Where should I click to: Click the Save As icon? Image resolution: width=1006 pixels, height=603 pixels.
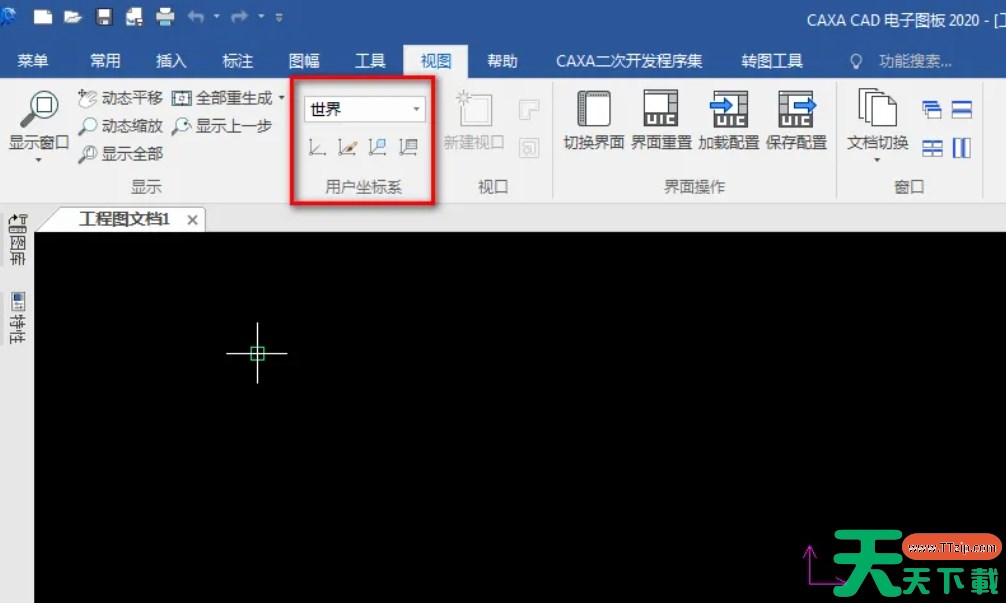pos(134,17)
